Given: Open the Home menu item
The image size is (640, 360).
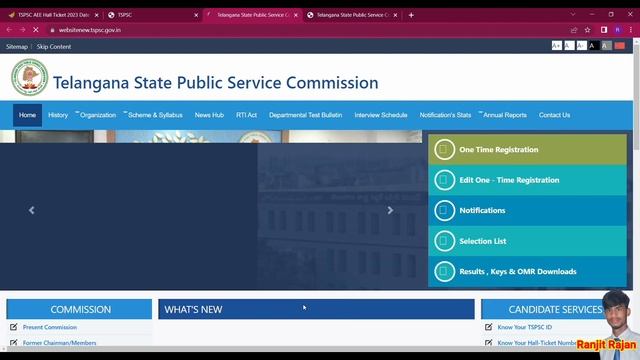Looking at the screenshot, I should [27, 115].
